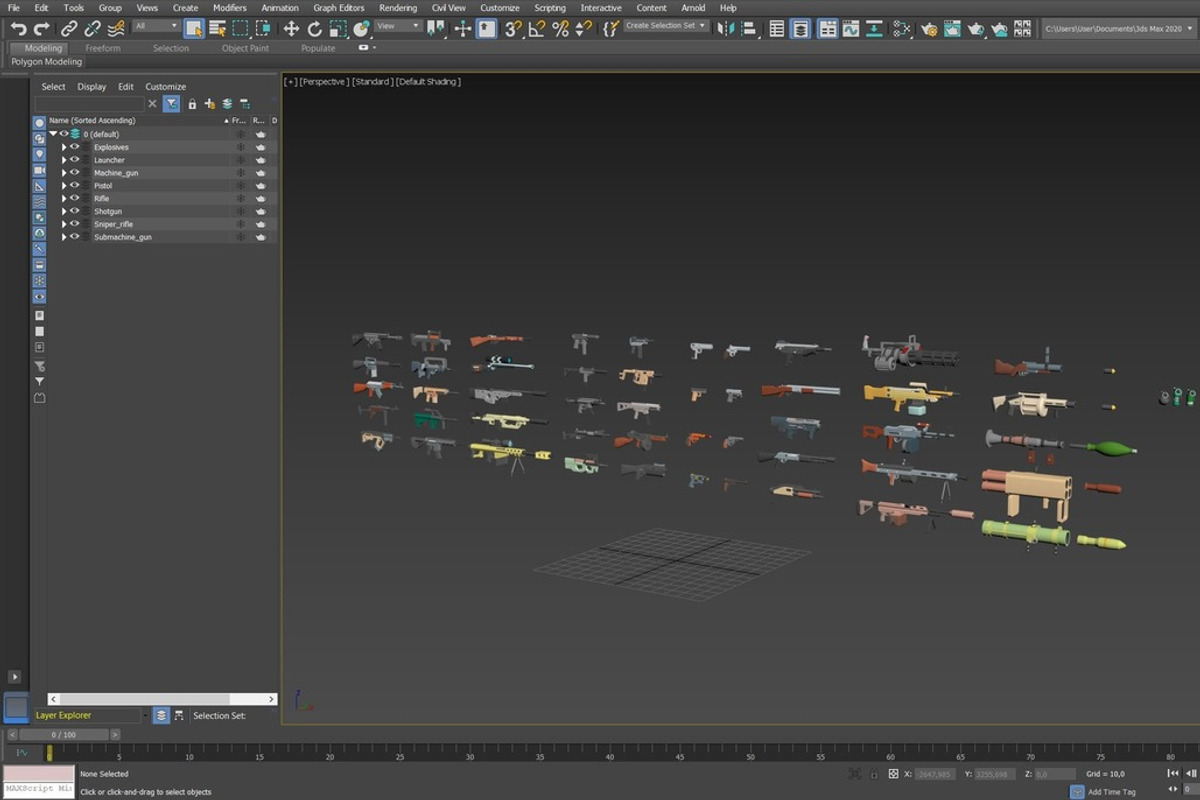Viewport: 1200px width, 800px height.
Task: Switch to the Object Paint ribbon tab
Action: click(x=245, y=48)
